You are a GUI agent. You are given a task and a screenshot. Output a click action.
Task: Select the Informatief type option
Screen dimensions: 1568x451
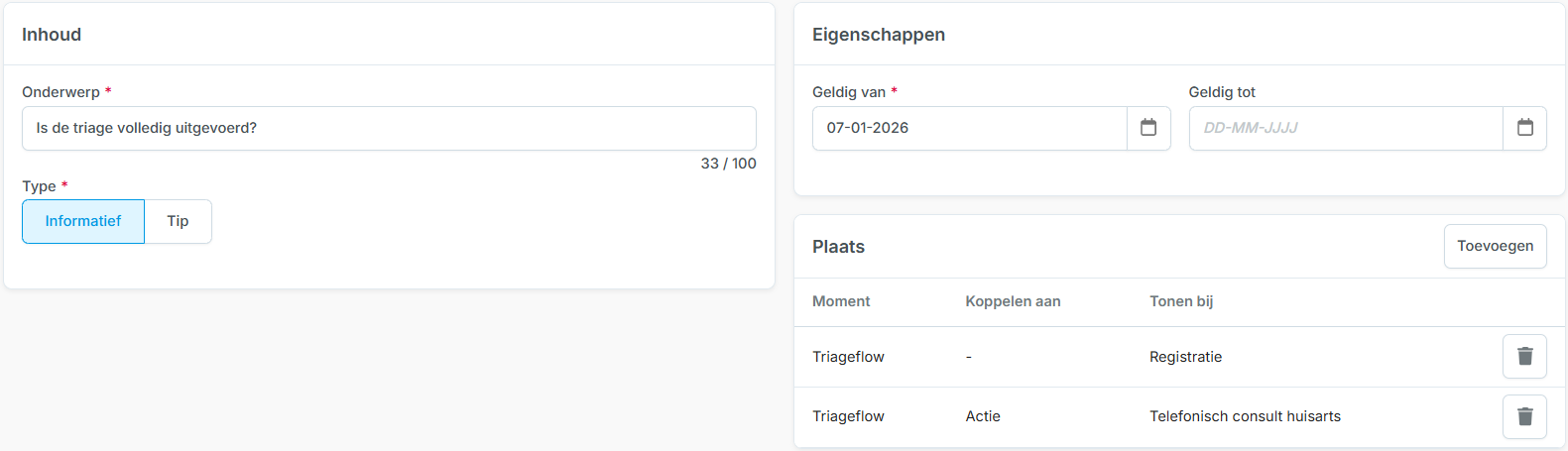(83, 221)
